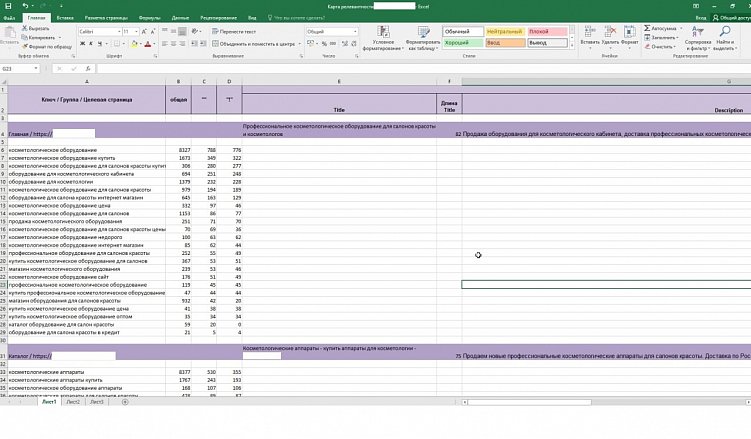Align text to the left
Image resolution: width=751 pixels, height=439 pixels.
click(165, 44)
